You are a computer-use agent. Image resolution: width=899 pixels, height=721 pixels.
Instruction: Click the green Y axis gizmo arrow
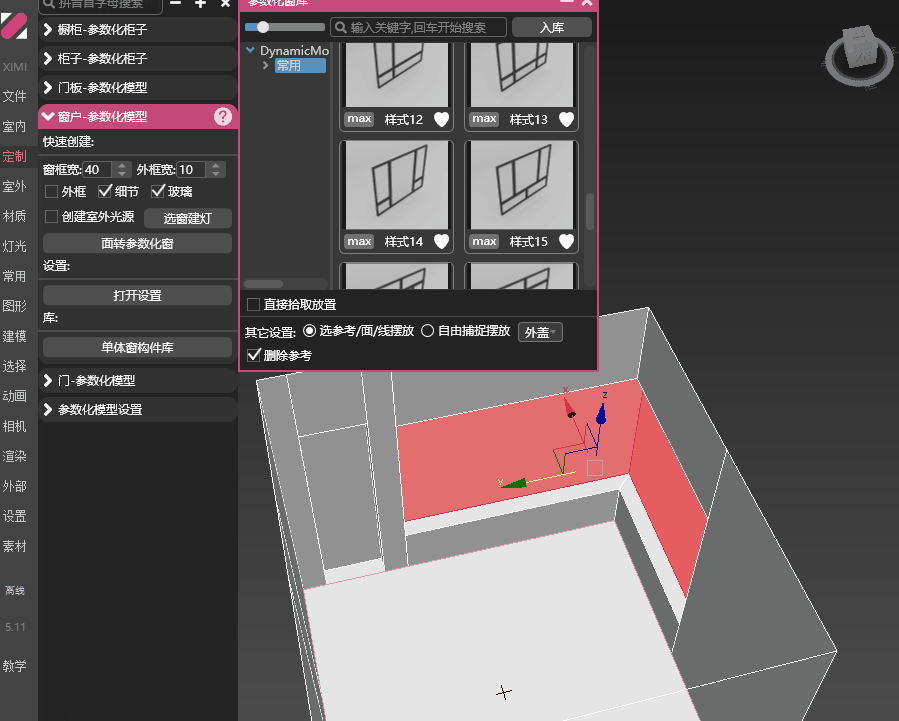[x=513, y=484]
